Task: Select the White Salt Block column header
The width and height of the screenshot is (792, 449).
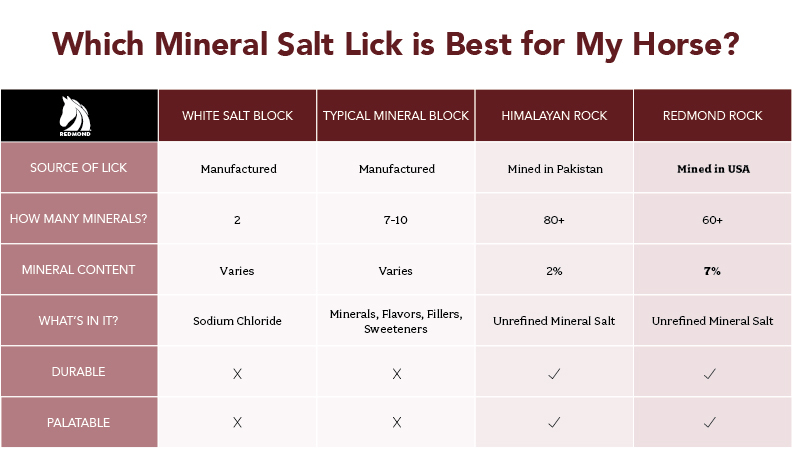Action: pos(237,115)
